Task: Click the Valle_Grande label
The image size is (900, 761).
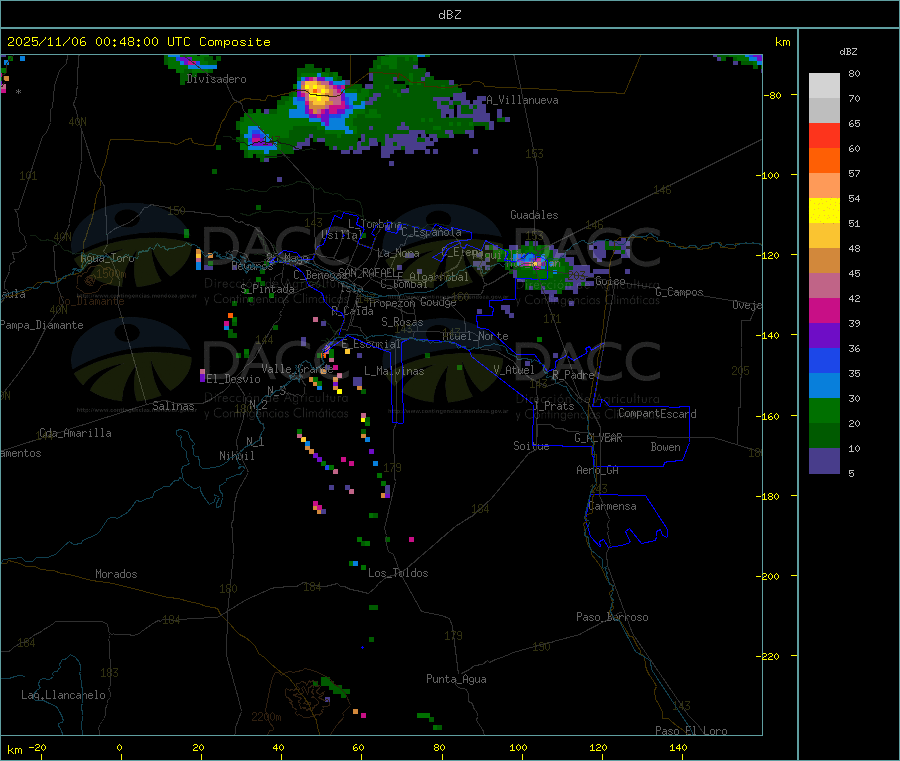Action: click(297, 369)
